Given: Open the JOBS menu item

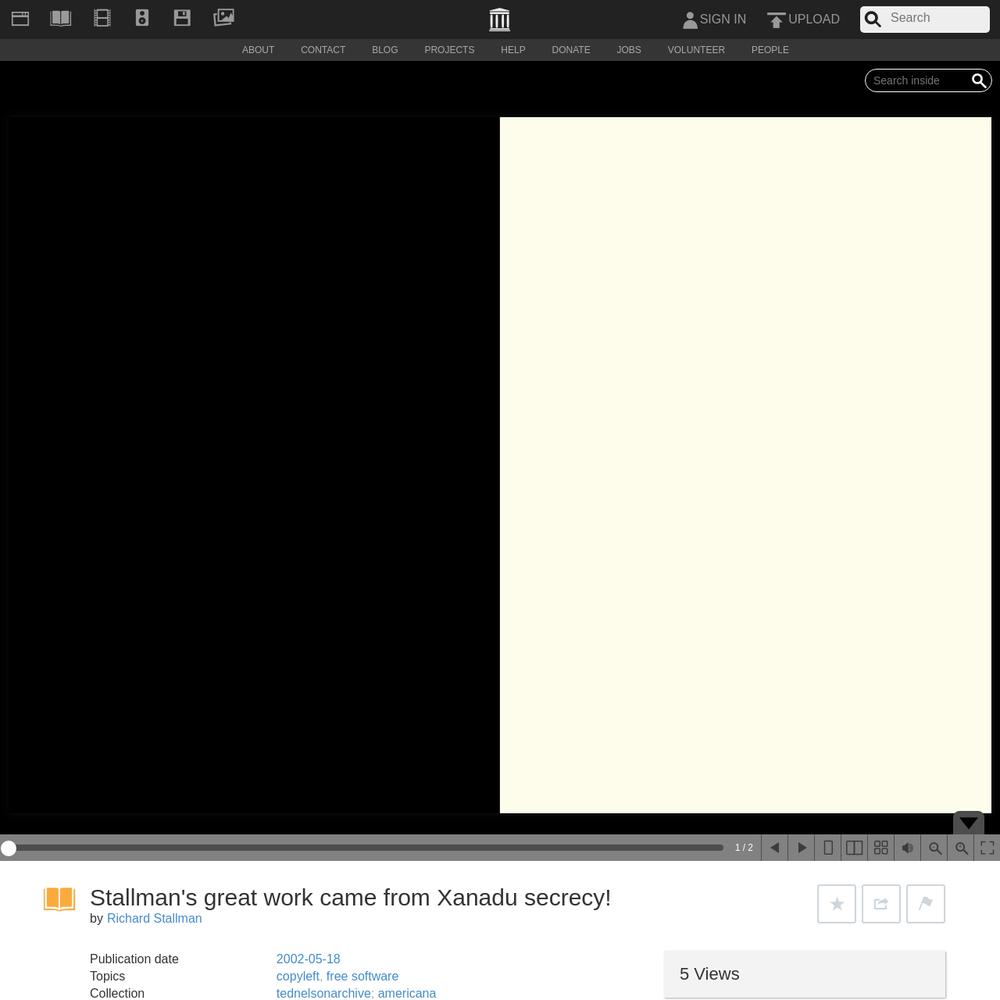Looking at the screenshot, I should (x=629, y=50).
